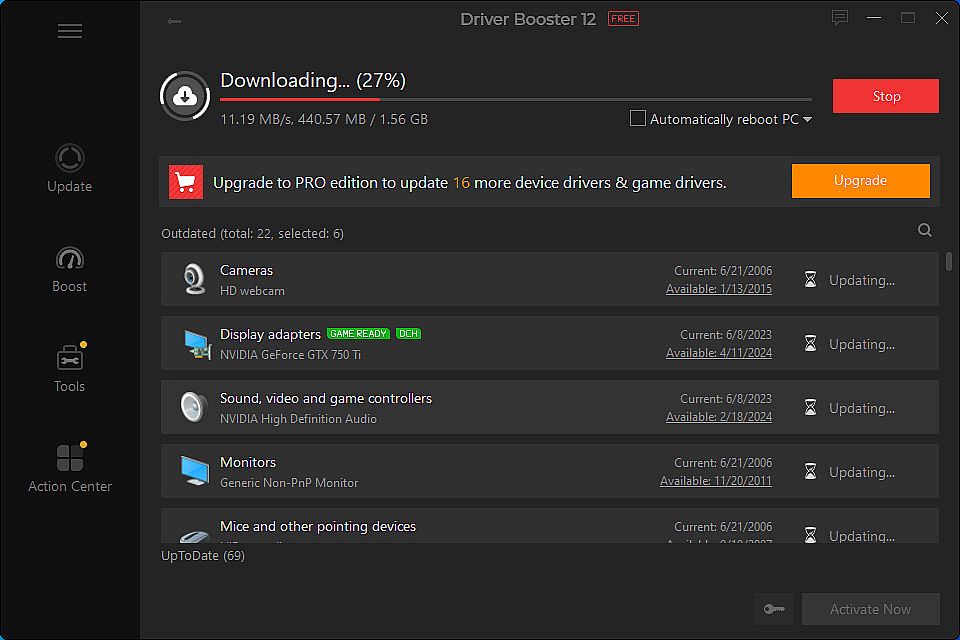This screenshot has width=960, height=640.
Task: Open the Action Center section
Action: 70,468
